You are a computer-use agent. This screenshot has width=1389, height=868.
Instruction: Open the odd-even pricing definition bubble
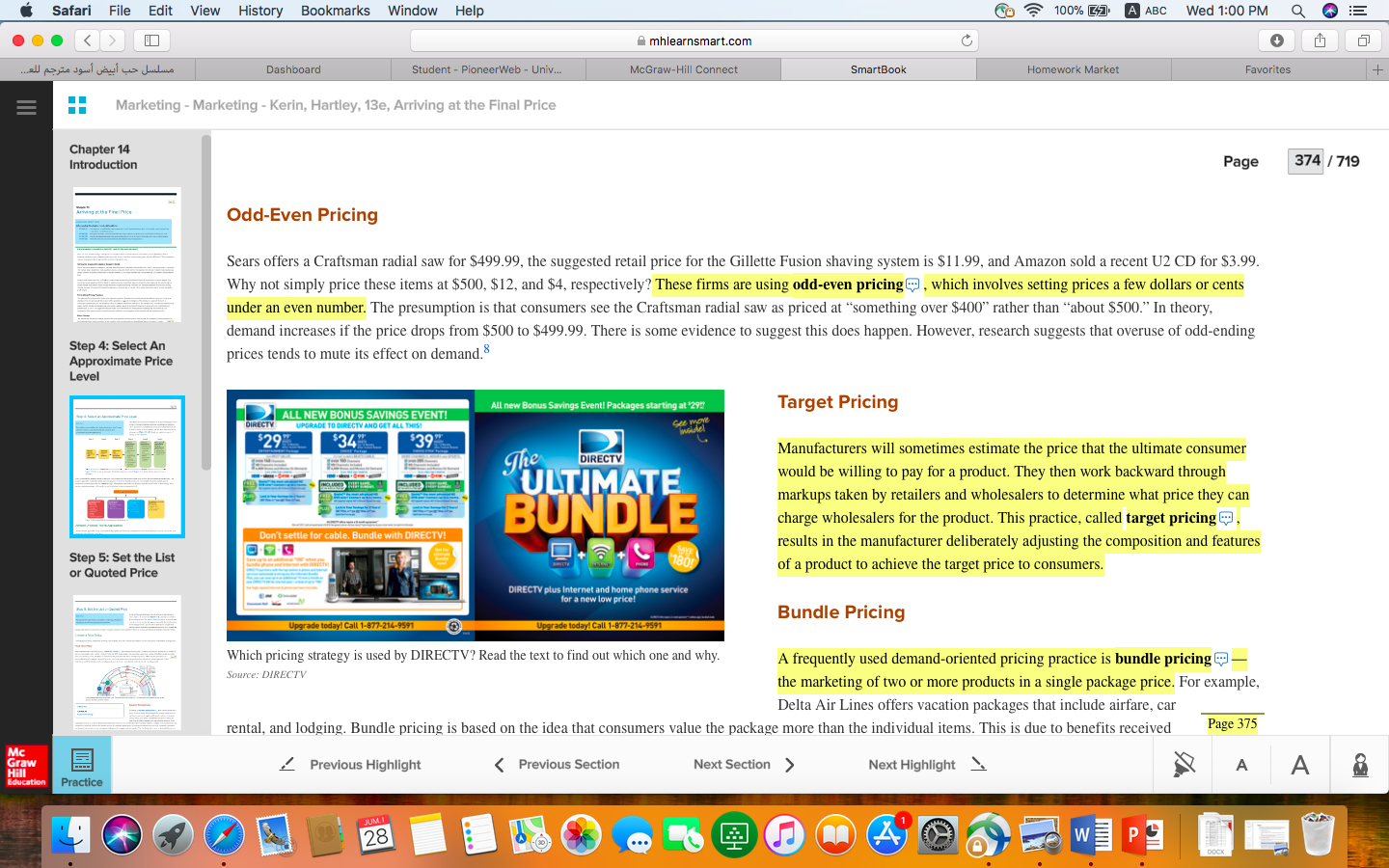(x=912, y=285)
